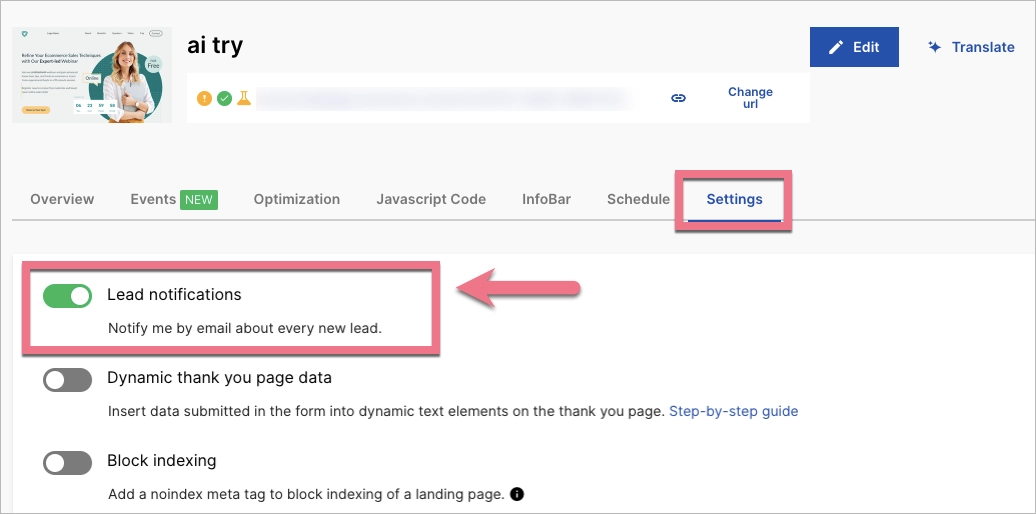Click the chain link icon beside the URL

[x=678, y=98]
